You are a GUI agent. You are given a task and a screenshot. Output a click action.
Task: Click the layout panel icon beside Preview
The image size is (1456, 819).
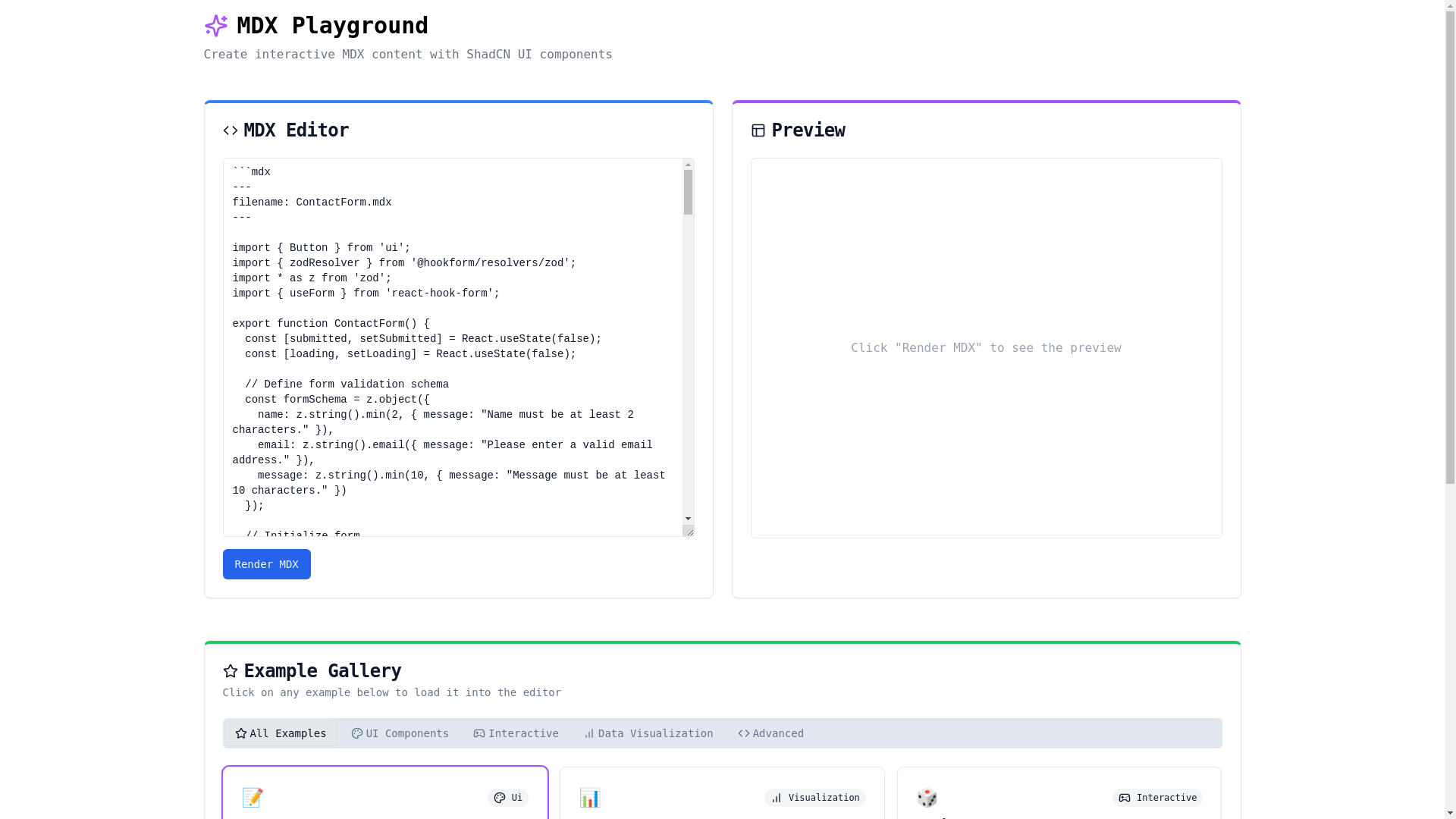[x=758, y=130]
